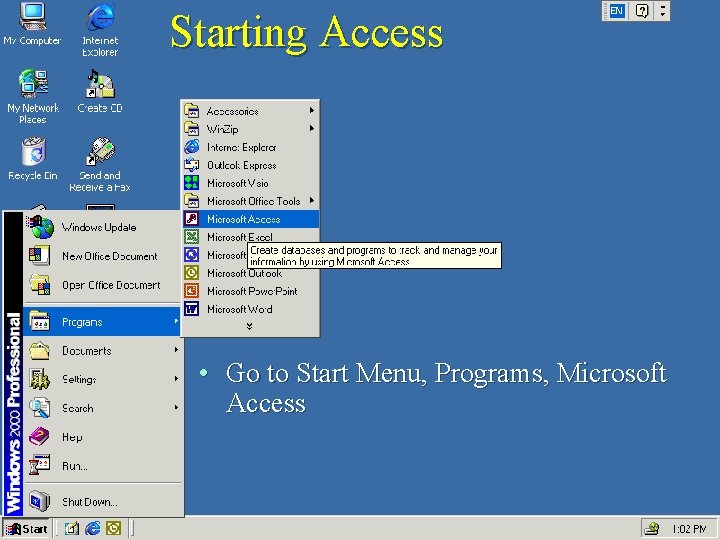Choose Microsoft Visio menu entry
The width and height of the screenshot is (720, 540).
pyautogui.click(x=250, y=183)
